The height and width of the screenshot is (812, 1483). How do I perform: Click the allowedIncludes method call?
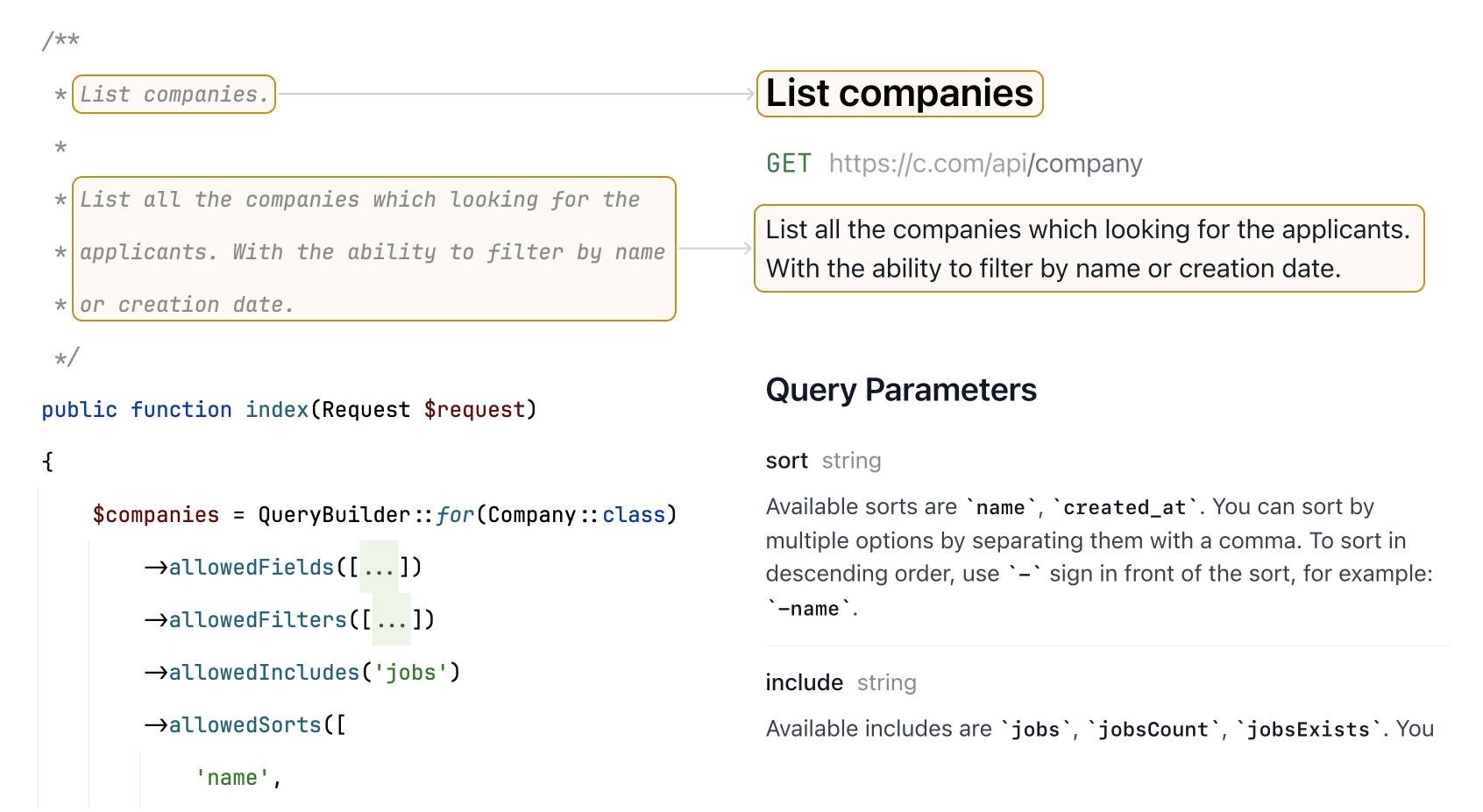pos(264,673)
